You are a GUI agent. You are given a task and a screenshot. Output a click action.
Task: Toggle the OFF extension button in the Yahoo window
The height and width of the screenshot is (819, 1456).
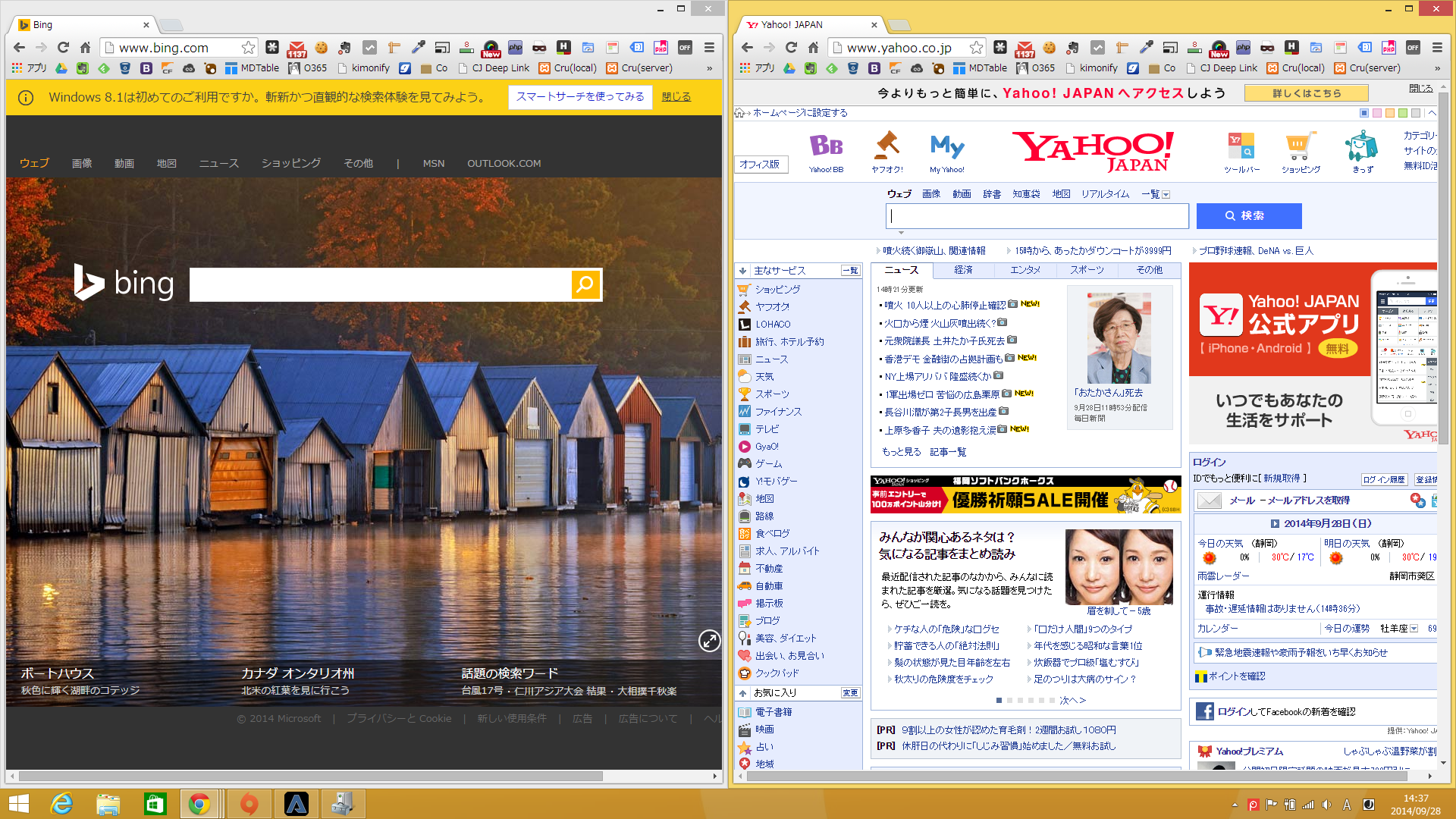(1413, 48)
